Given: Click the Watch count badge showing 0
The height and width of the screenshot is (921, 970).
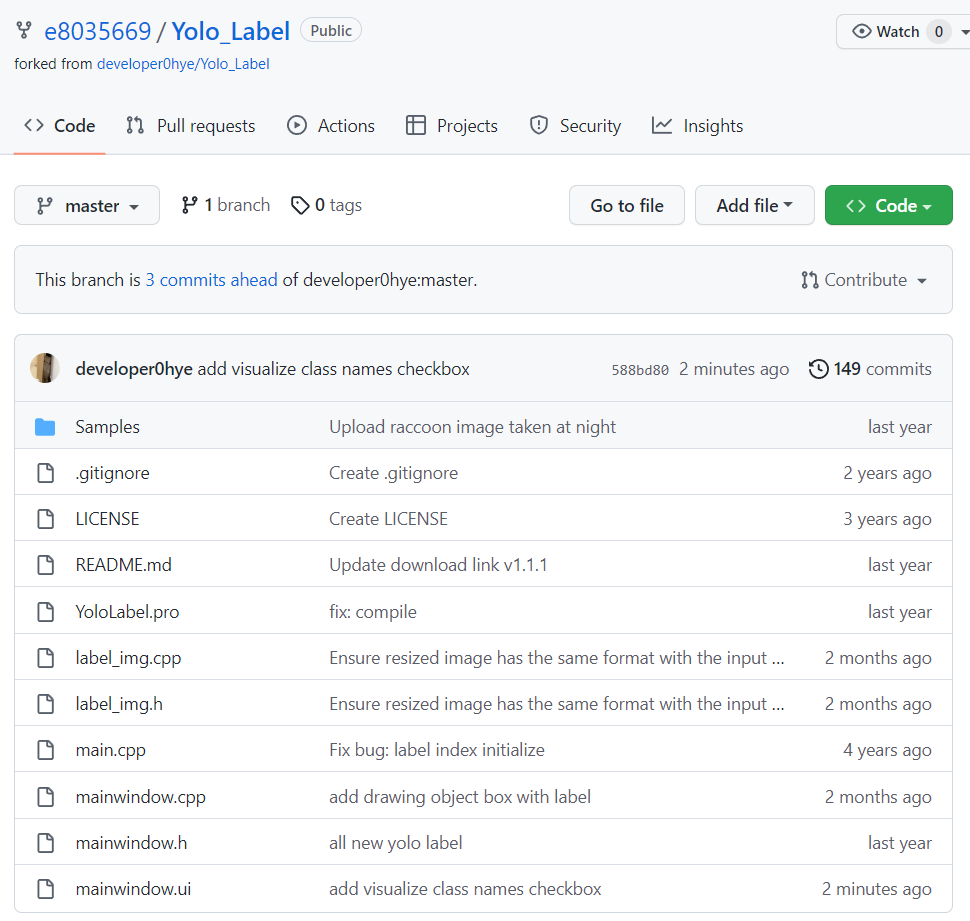Looking at the screenshot, I should (x=938, y=32).
